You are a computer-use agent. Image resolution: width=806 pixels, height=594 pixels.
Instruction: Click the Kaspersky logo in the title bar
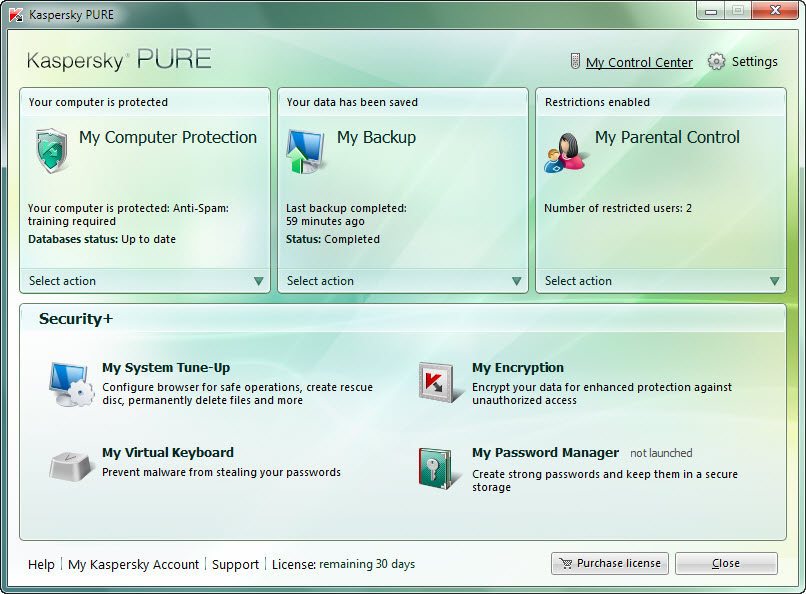pyautogui.click(x=15, y=15)
